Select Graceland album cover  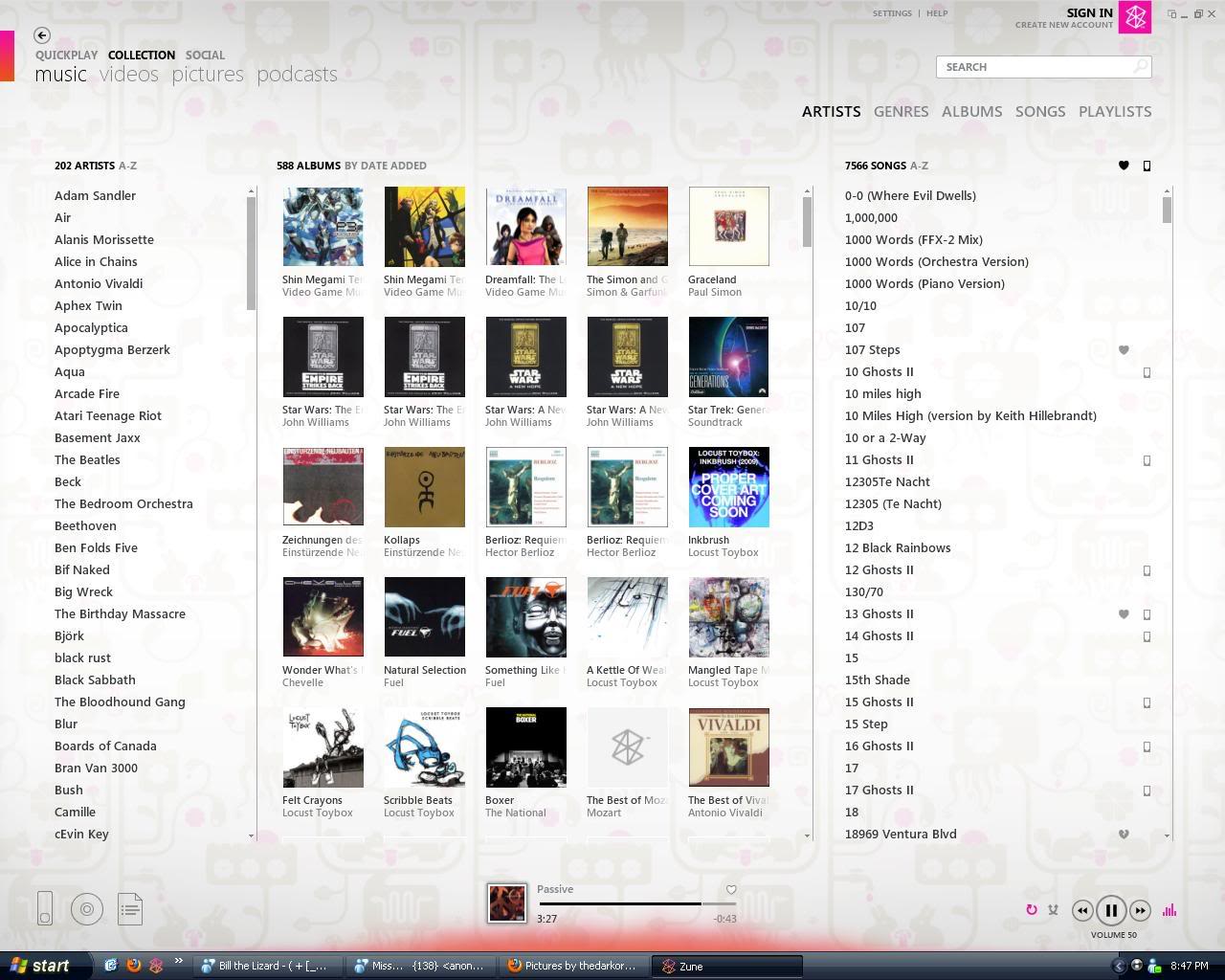pyautogui.click(x=728, y=226)
